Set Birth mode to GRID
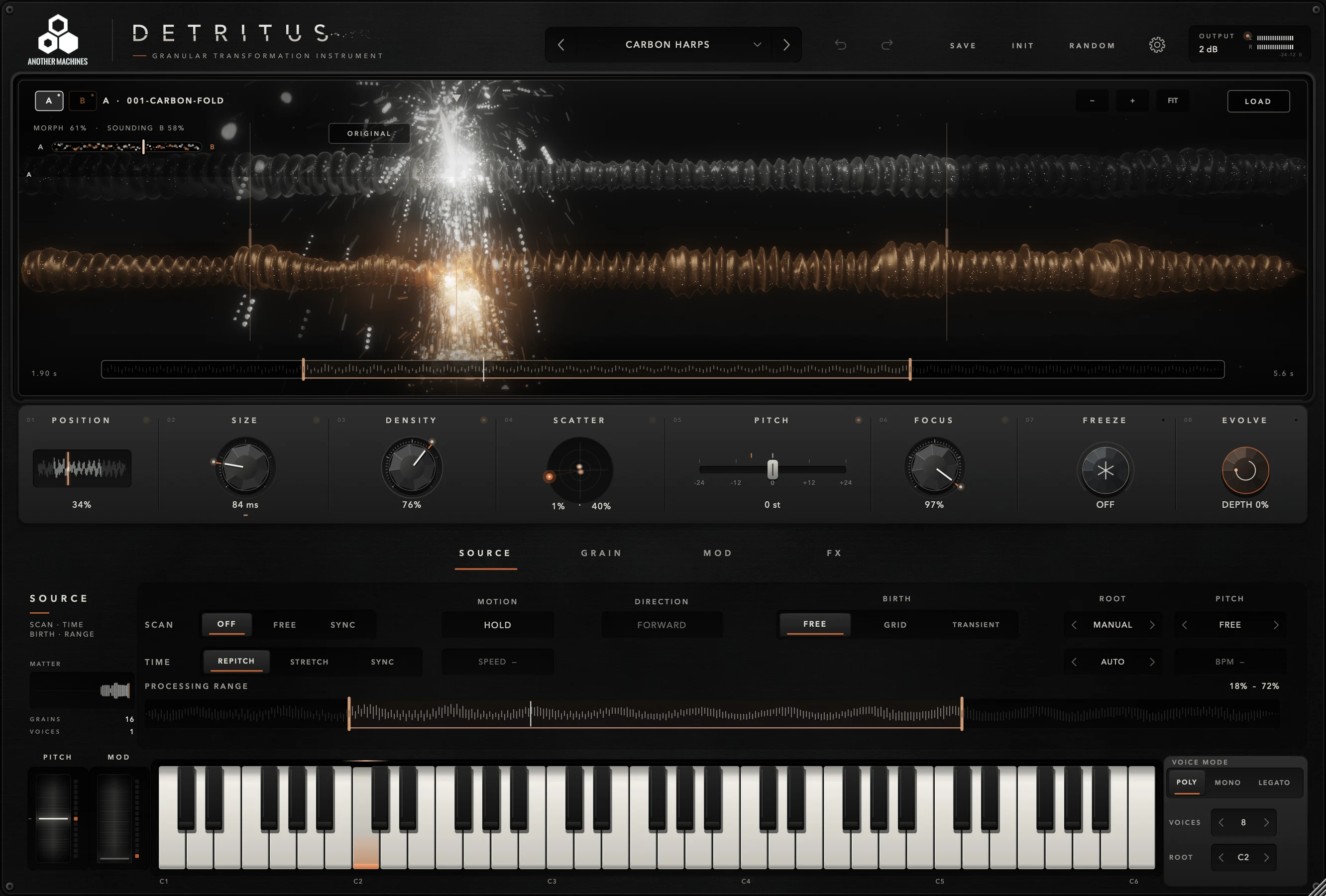Viewport: 1326px width, 896px height. click(x=895, y=625)
